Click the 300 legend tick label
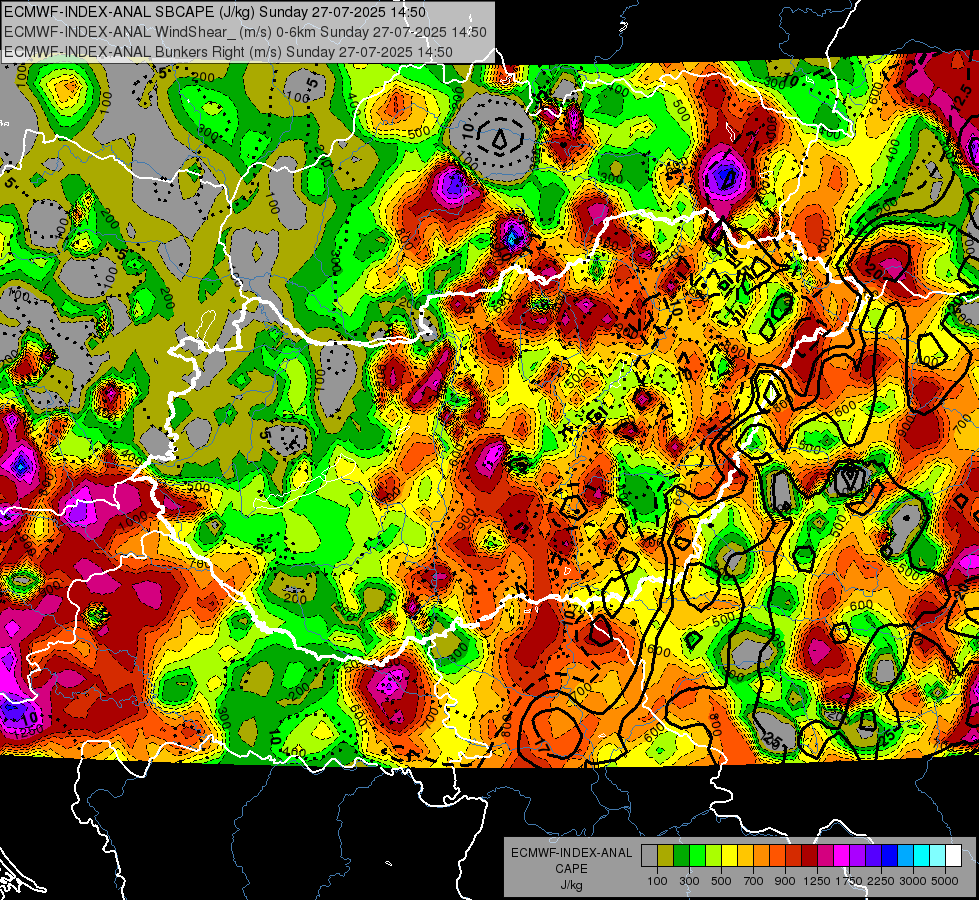The width and height of the screenshot is (979, 900). tap(689, 881)
